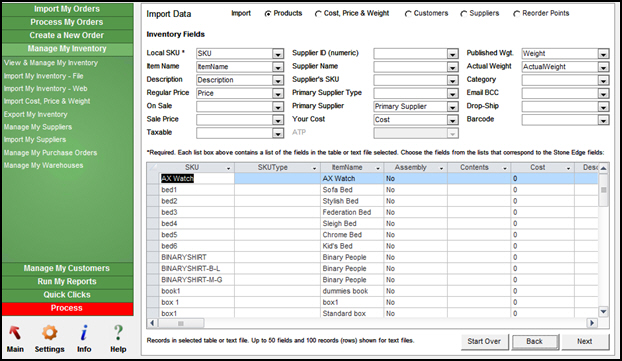Expand the Primary Supplier dropdown
The height and width of the screenshot is (361, 622).
[x=452, y=107]
